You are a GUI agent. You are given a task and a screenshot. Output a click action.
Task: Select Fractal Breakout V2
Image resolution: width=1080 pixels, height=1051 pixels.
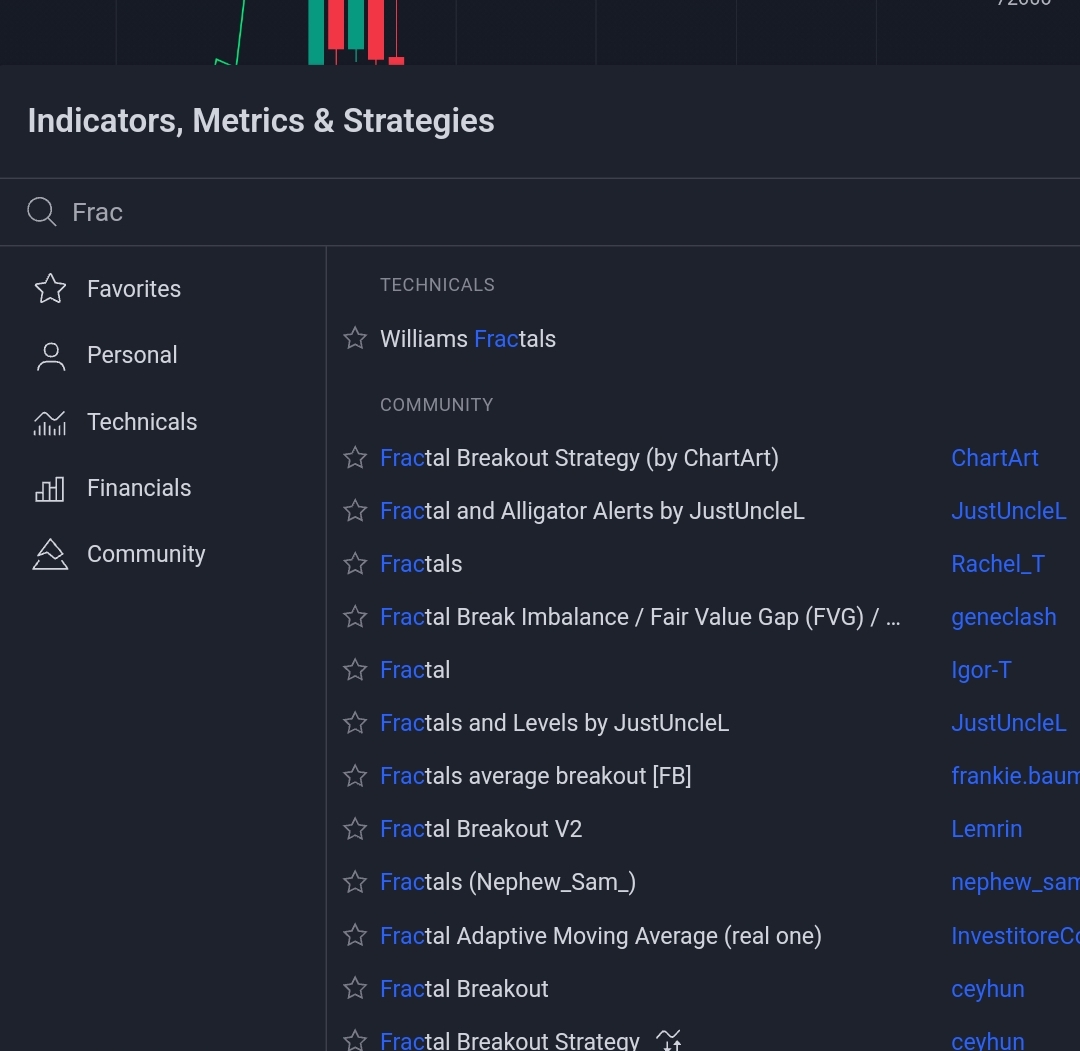(x=481, y=829)
